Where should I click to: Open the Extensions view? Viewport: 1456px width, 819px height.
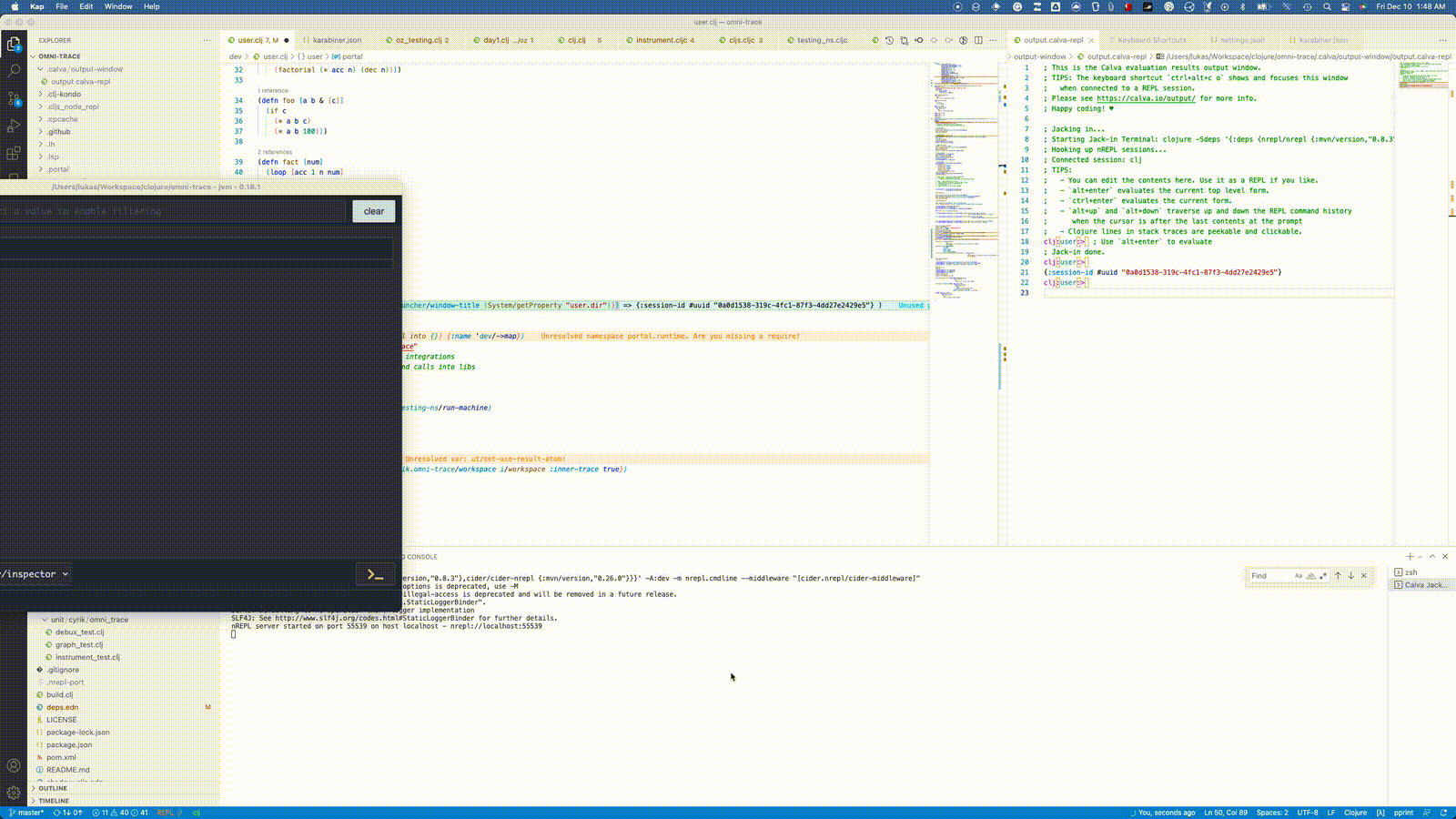pos(14,153)
